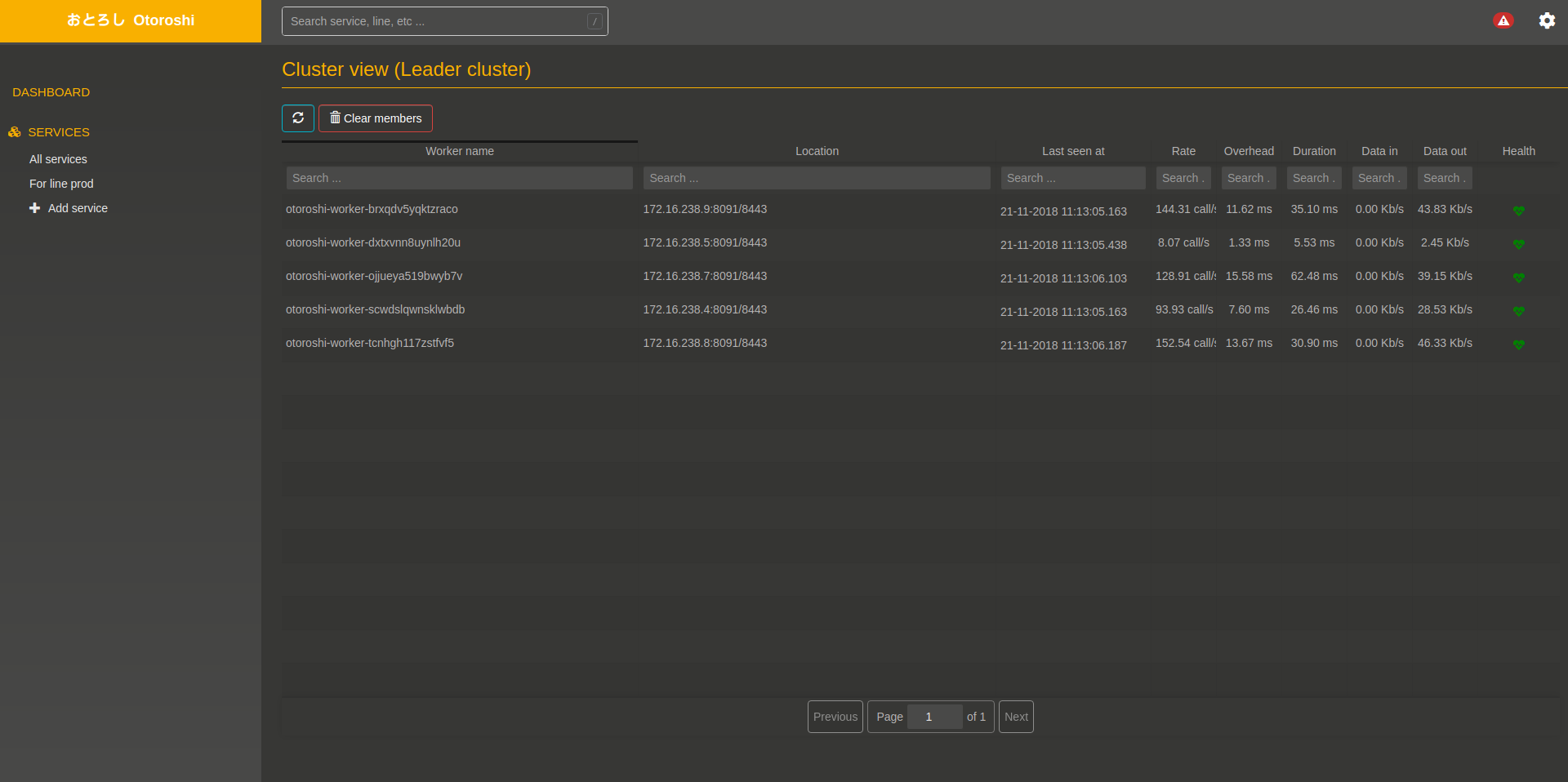
Task: Select For line prod in sidebar
Action: pos(61,184)
